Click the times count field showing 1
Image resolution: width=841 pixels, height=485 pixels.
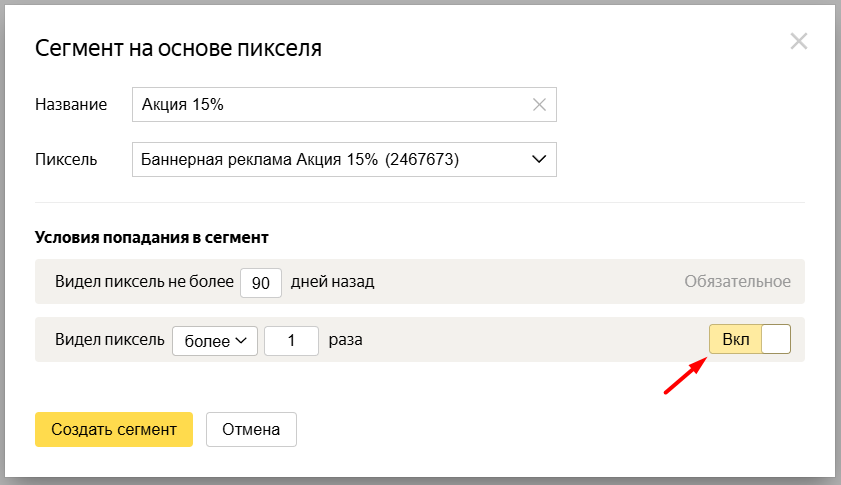(x=291, y=341)
